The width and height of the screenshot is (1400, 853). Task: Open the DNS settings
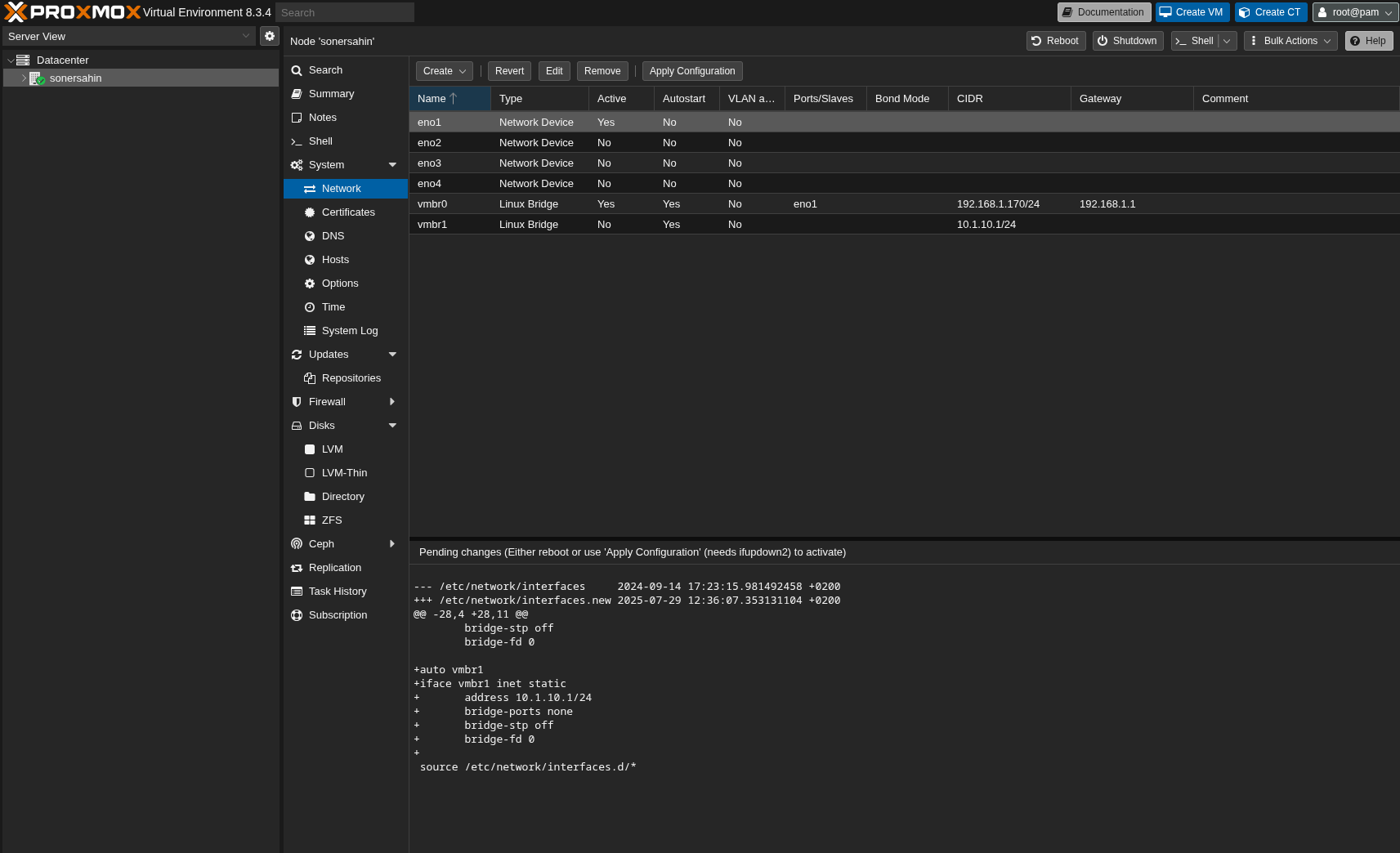[x=333, y=235]
